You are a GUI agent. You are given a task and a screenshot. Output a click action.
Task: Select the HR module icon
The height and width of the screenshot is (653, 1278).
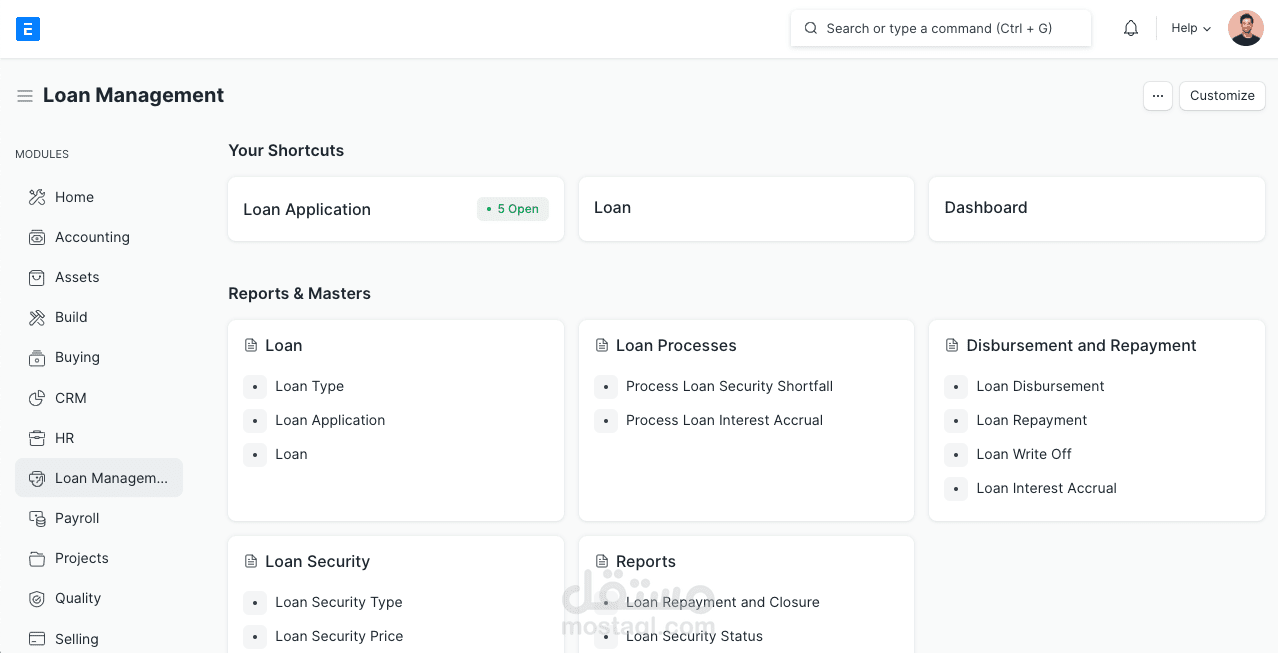pyautogui.click(x=35, y=438)
